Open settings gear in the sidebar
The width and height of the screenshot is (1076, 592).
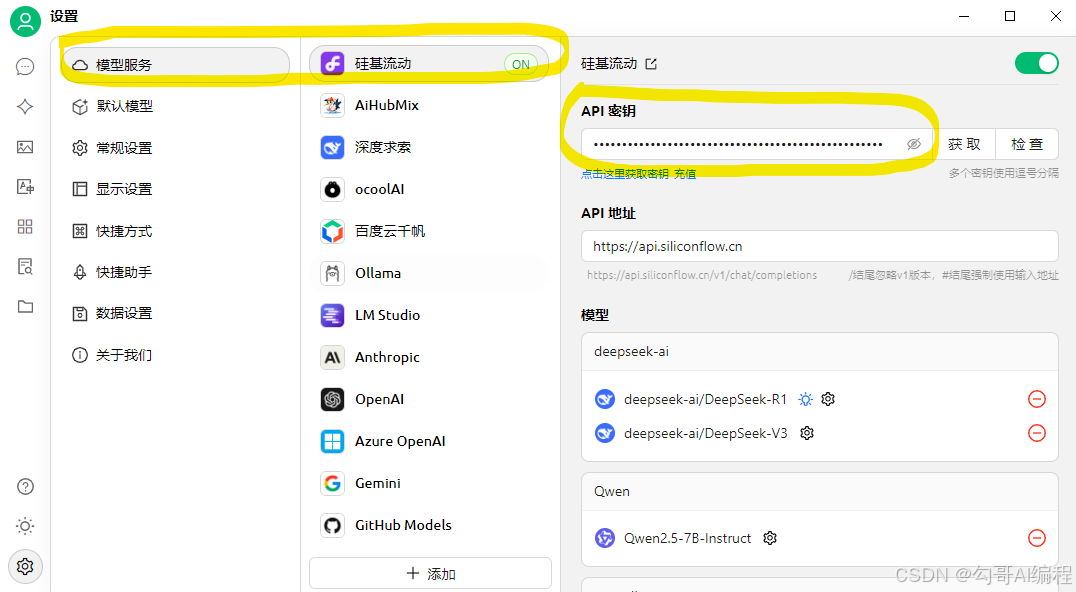coord(25,567)
